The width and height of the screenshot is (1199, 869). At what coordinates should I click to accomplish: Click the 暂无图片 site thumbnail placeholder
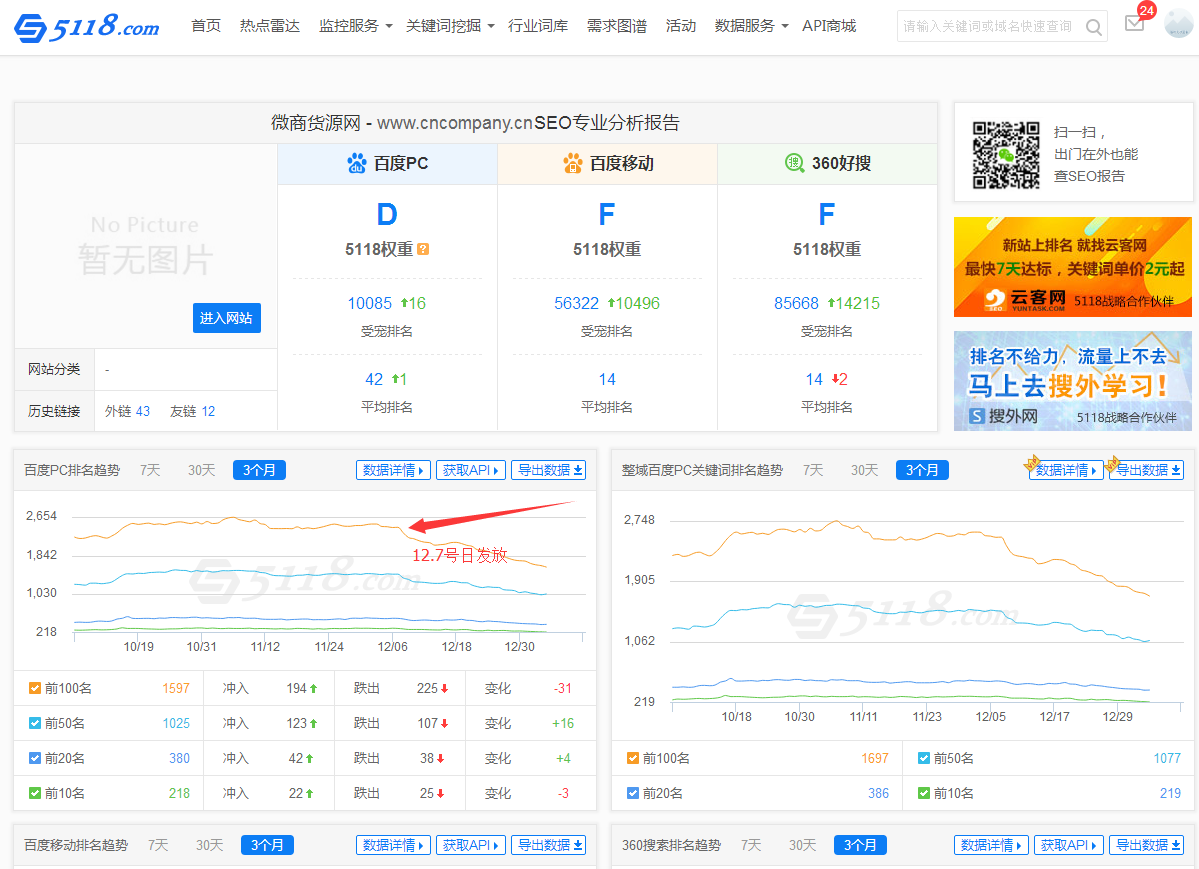pyautogui.click(x=145, y=246)
